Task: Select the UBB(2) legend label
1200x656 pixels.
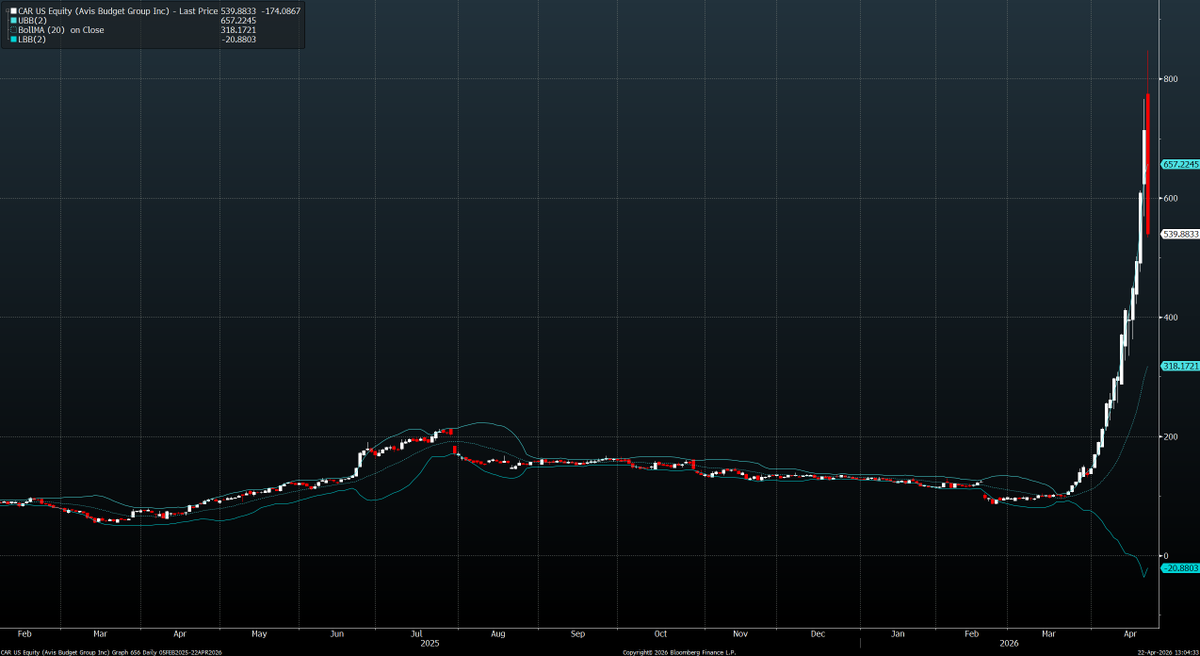Action: (32, 20)
